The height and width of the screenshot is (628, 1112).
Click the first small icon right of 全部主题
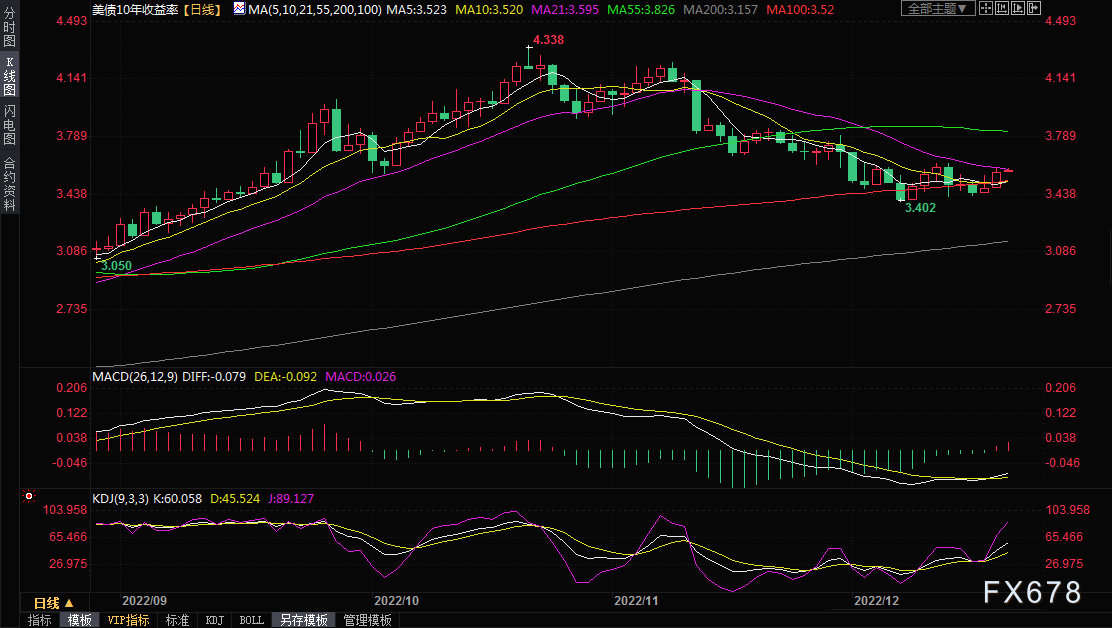(x=986, y=8)
